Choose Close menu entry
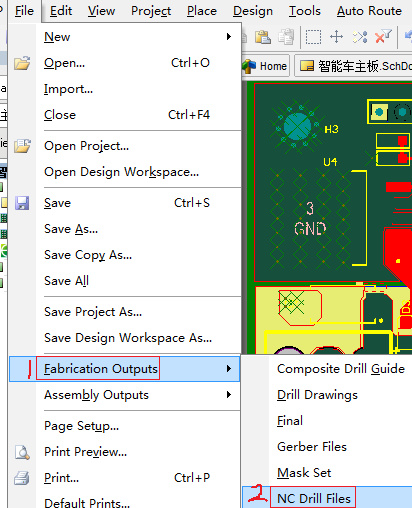 click(125, 115)
